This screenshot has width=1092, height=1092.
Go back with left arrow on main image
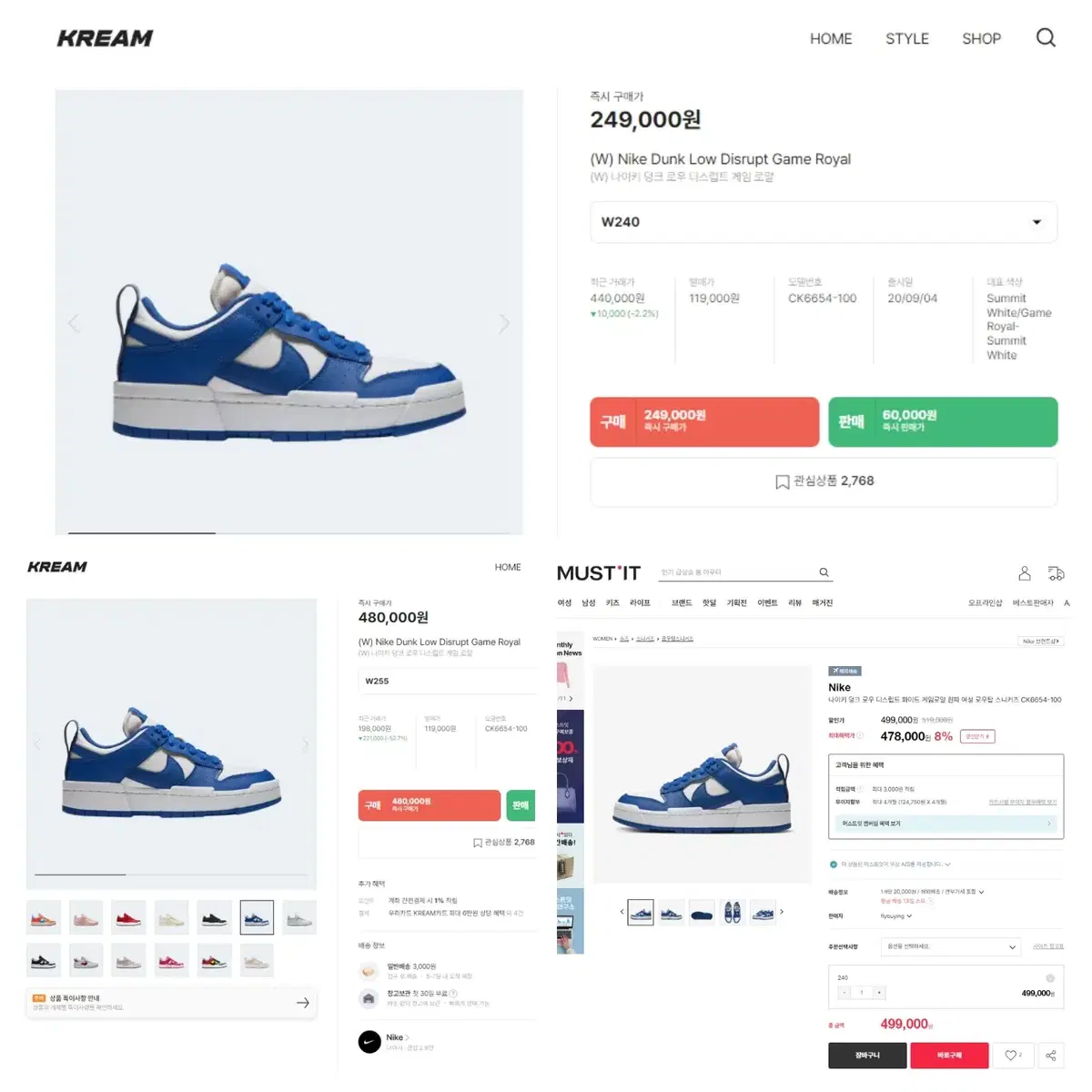74,323
